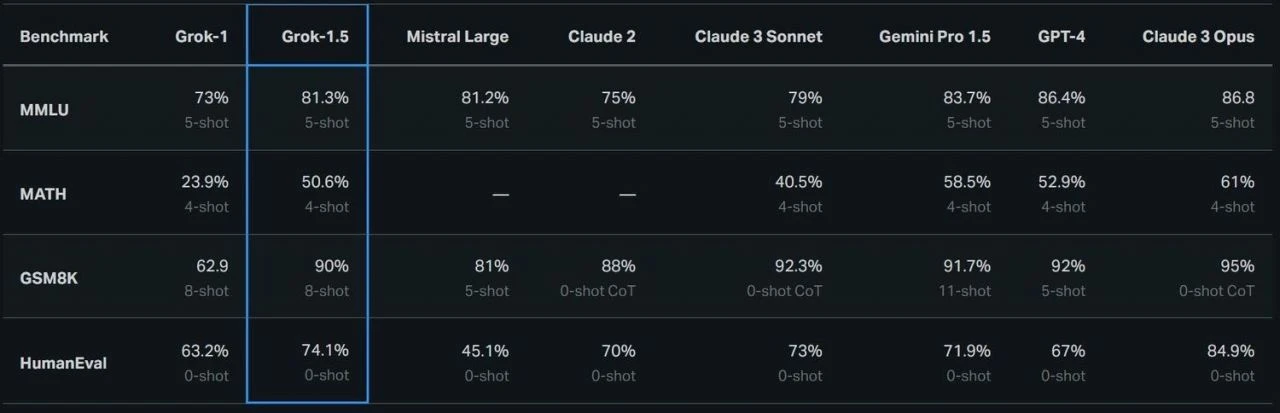Select the Gemini Pro 1.5 header
1280x413 pixels.
[934, 37]
